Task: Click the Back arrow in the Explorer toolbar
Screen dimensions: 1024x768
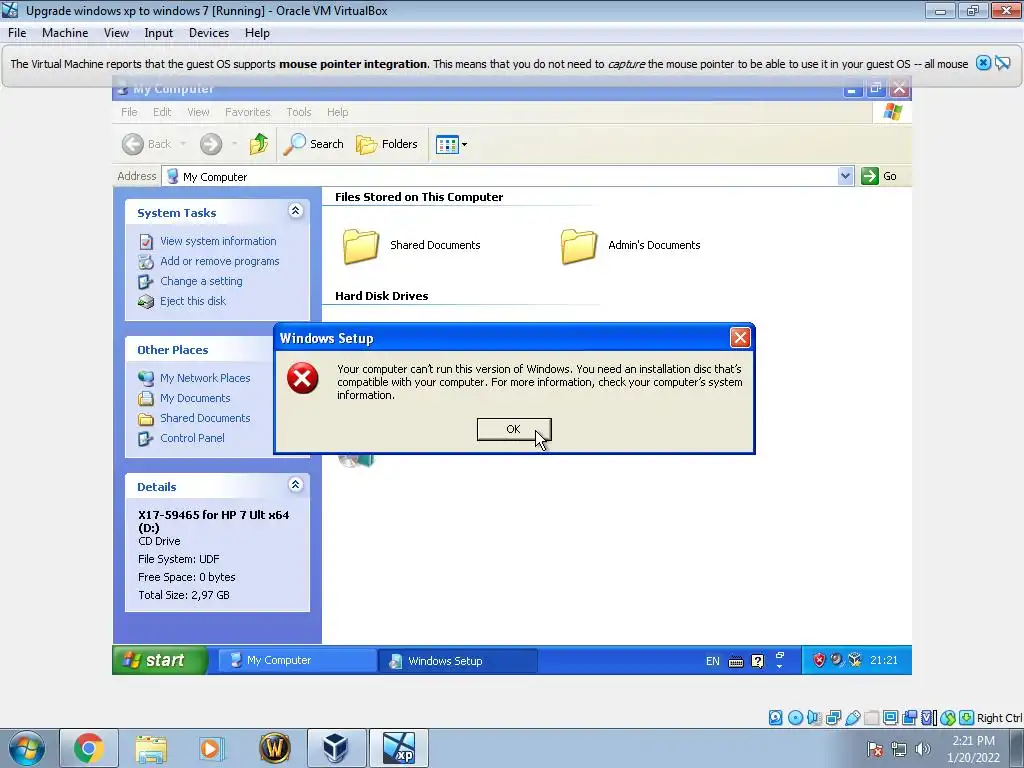Action: [x=133, y=144]
